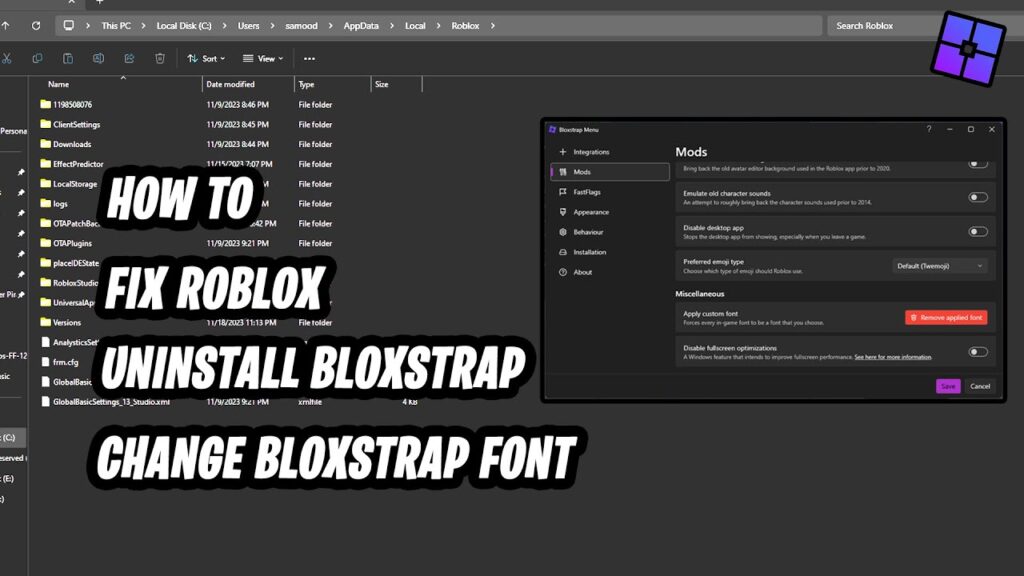Open Installation page in Bloxstrap sidebar
Screen dimensions: 1024x576
[x=611, y=252]
